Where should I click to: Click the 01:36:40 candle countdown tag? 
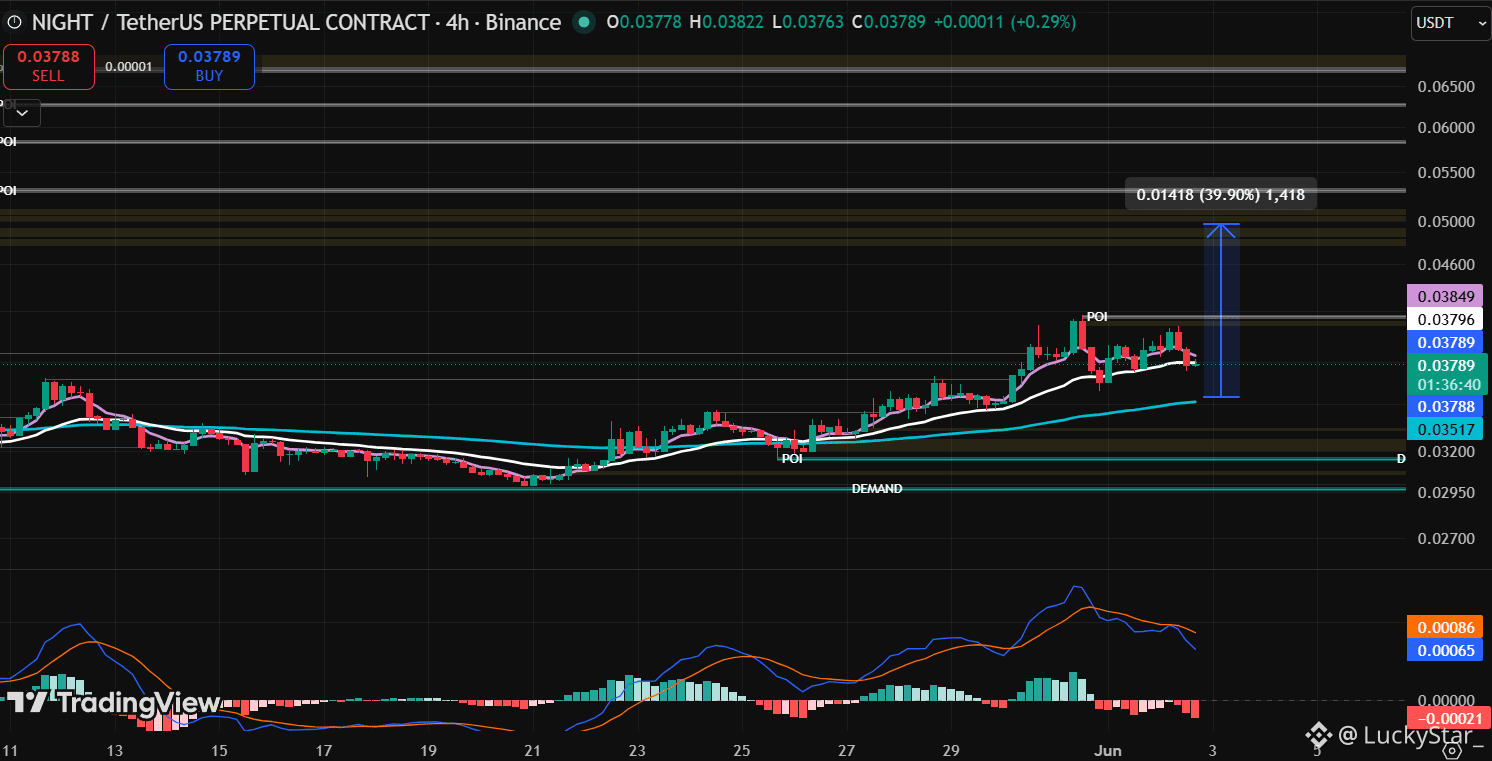[x=1448, y=385]
